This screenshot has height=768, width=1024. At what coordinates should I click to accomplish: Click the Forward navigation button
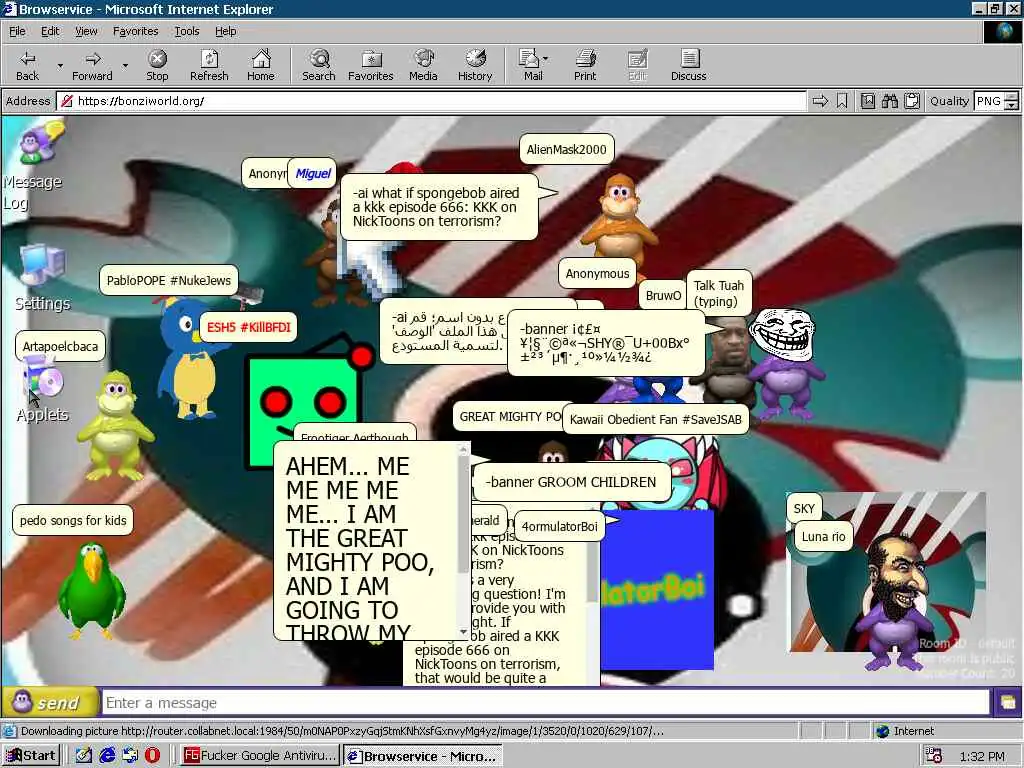[x=92, y=65]
